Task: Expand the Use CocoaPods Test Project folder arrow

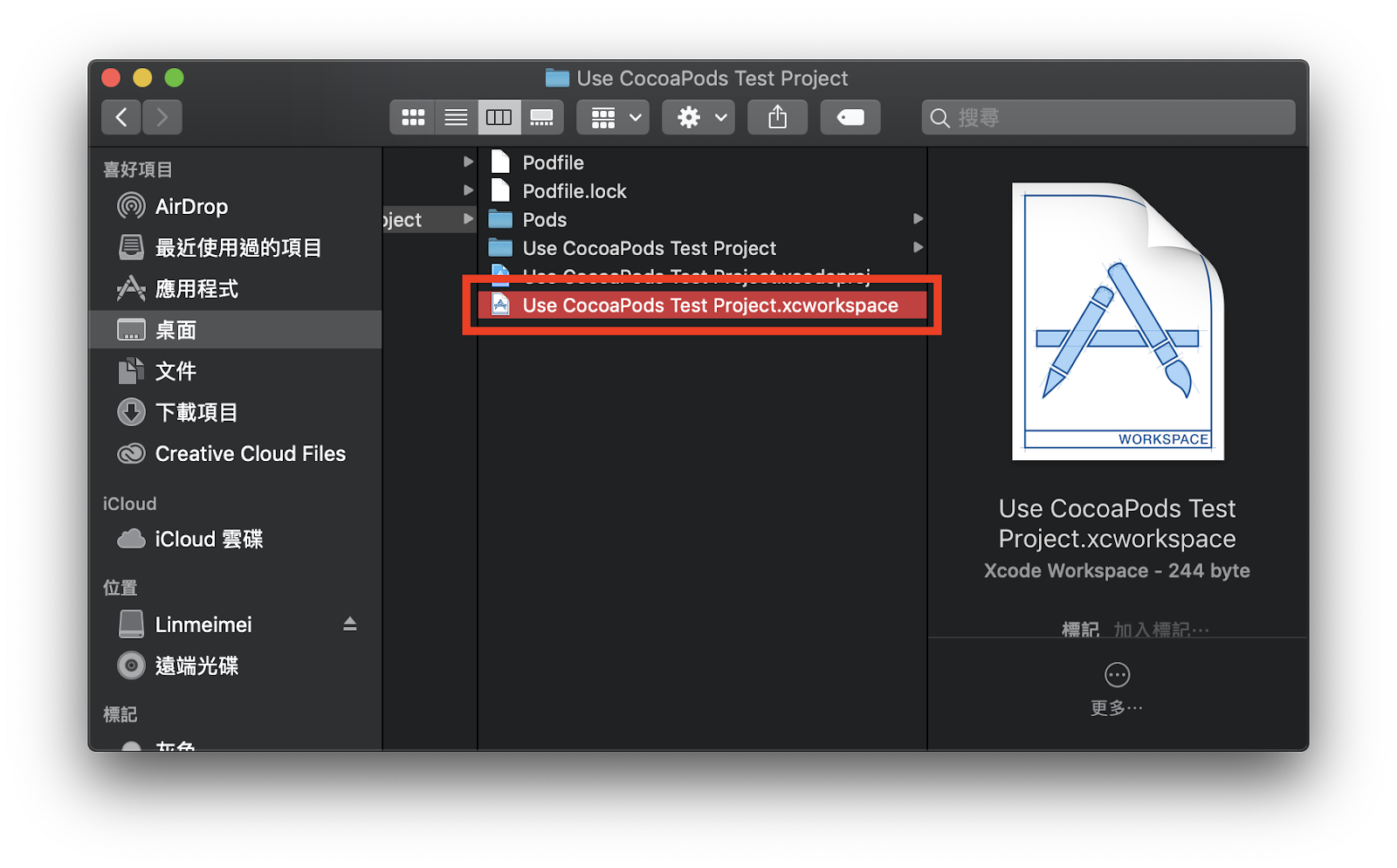Action: pyautogui.click(x=918, y=248)
